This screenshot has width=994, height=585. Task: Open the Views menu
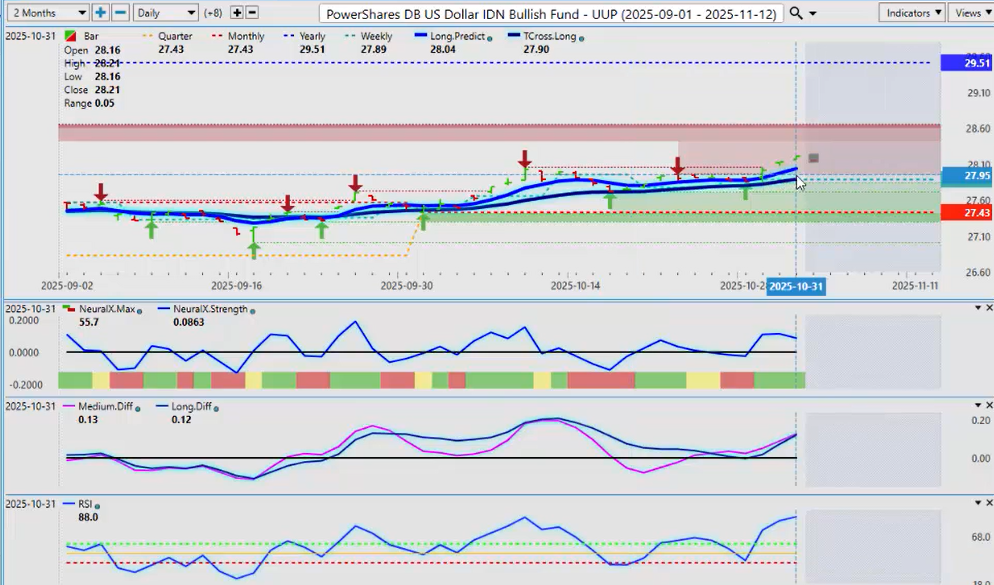click(x=970, y=13)
